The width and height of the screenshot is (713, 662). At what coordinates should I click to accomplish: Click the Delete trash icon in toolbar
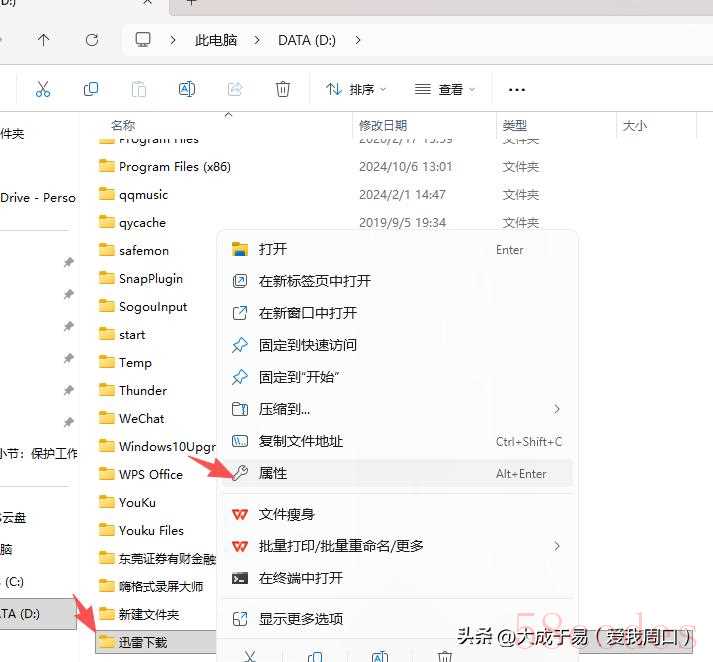tap(283, 89)
